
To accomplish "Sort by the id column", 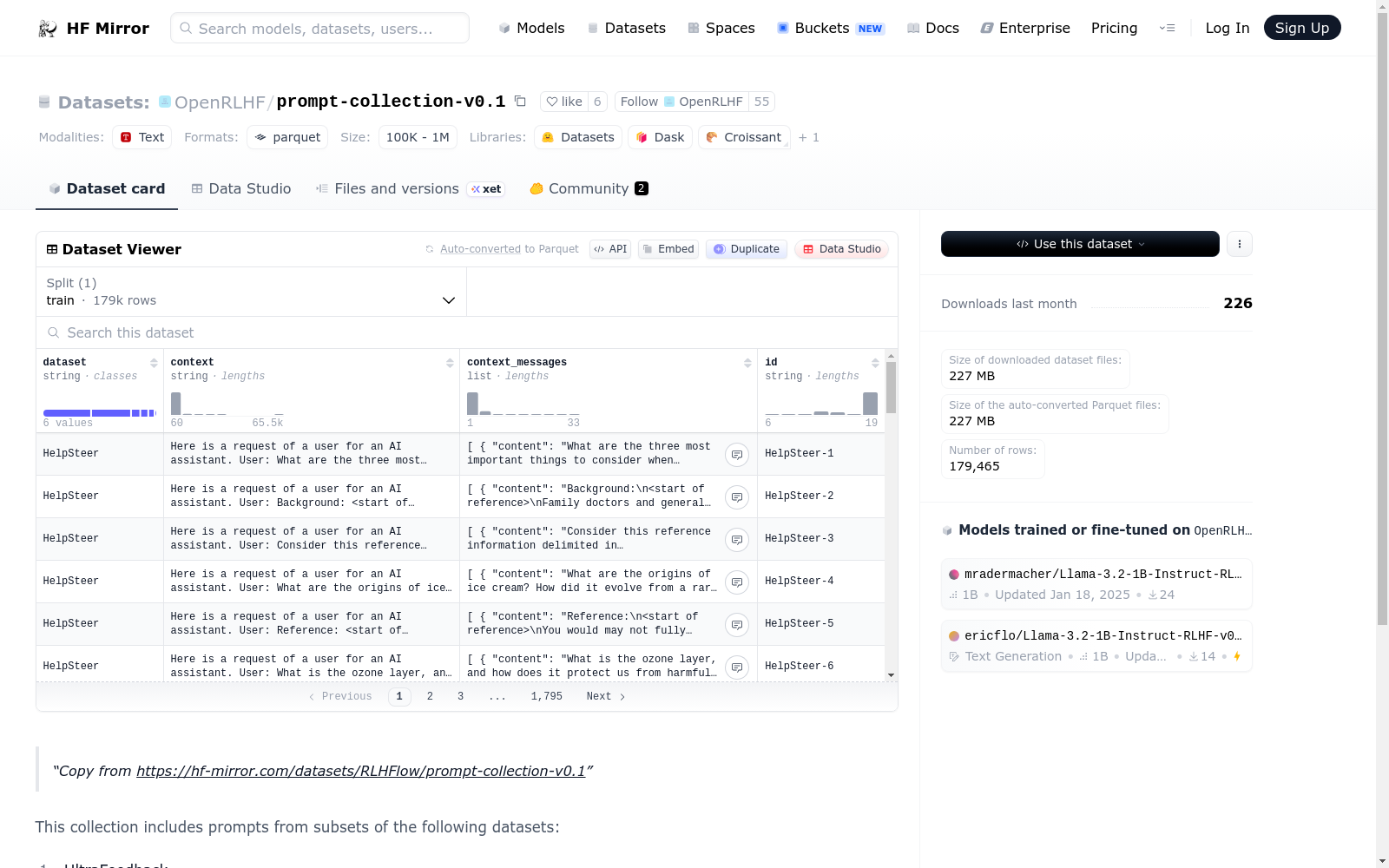I will pos(875,363).
